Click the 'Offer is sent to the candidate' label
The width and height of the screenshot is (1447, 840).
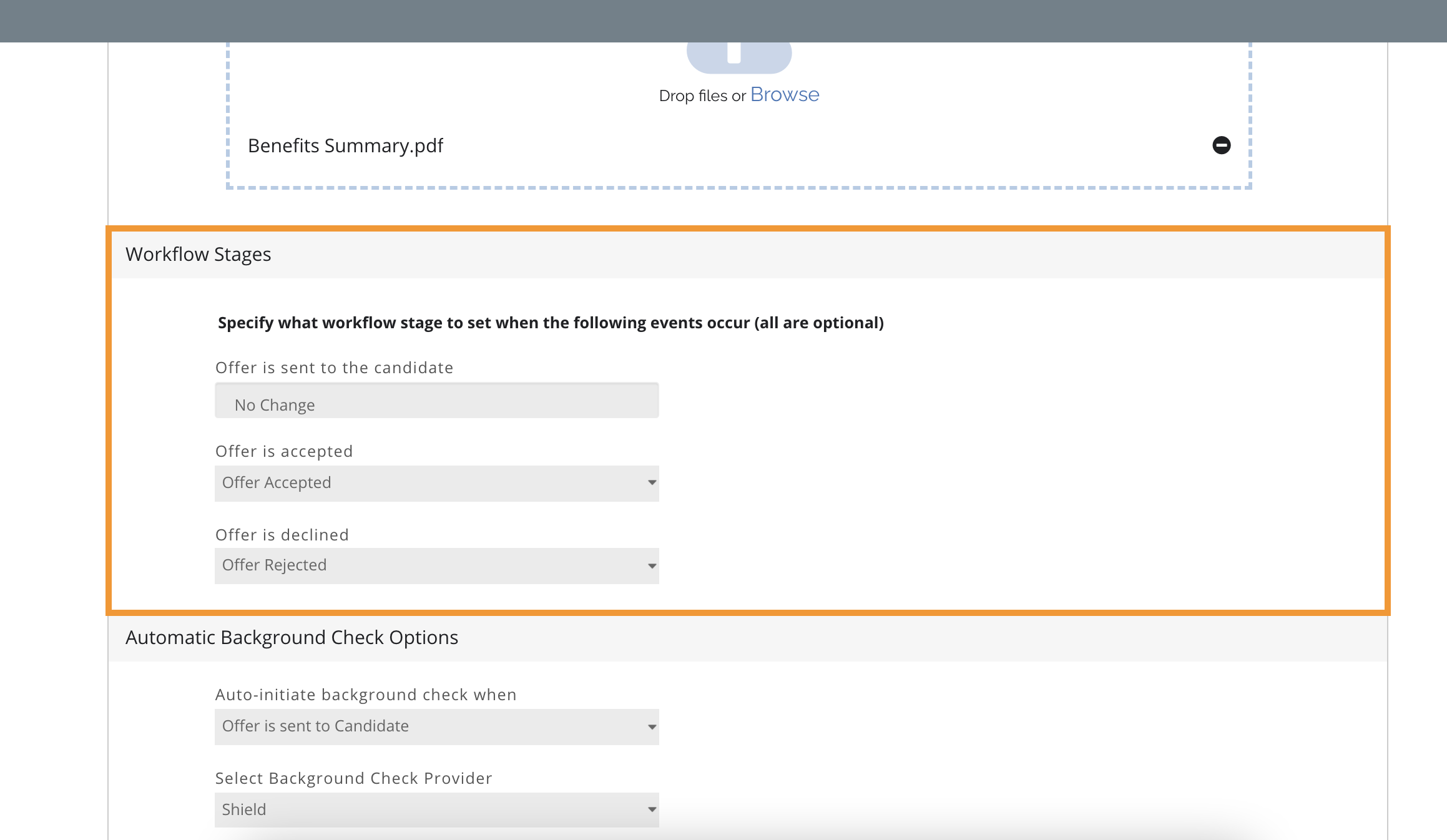(334, 368)
